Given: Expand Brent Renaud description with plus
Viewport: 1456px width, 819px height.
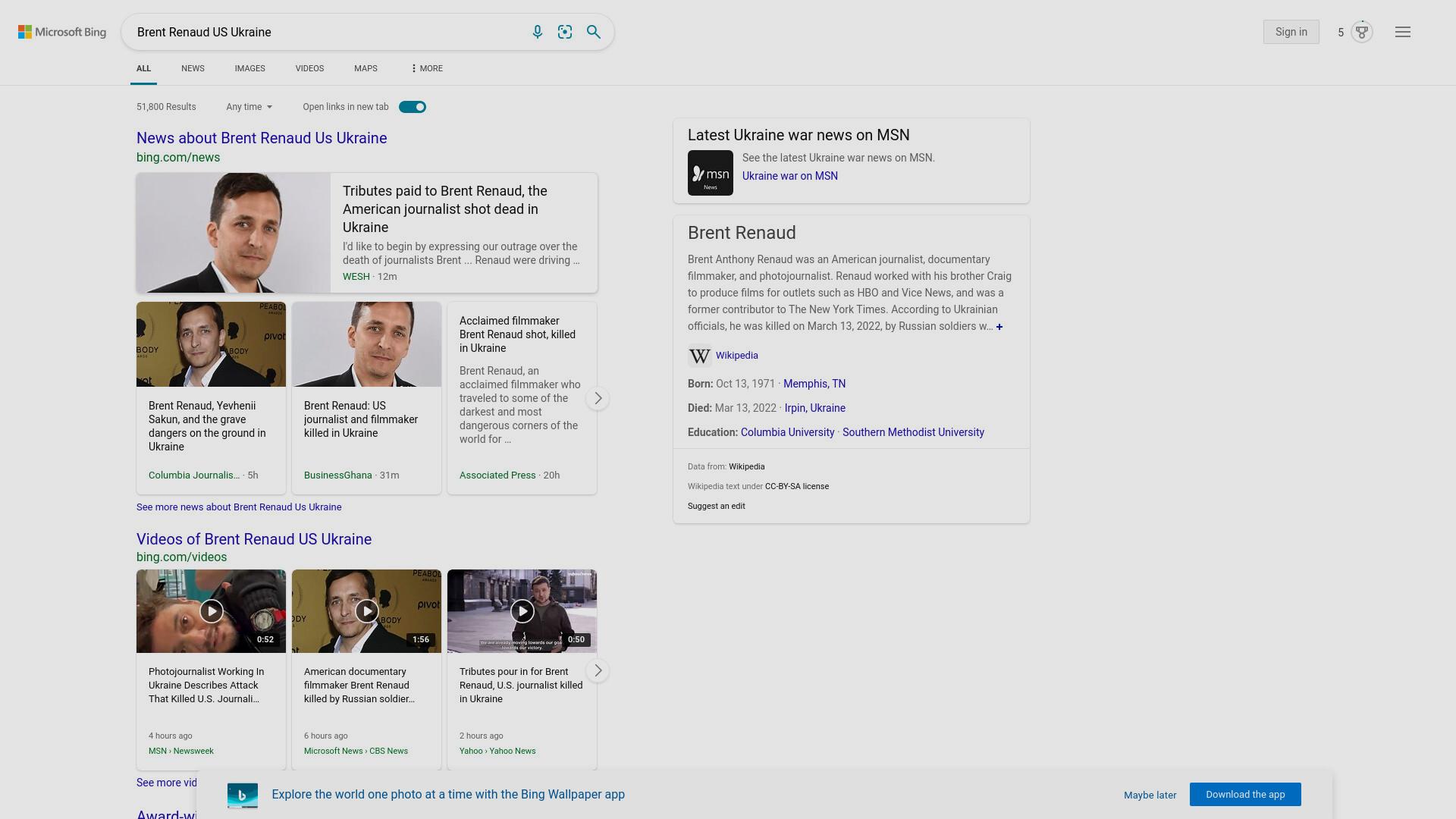Looking at the screenshot, I should (x=999, y=327).
